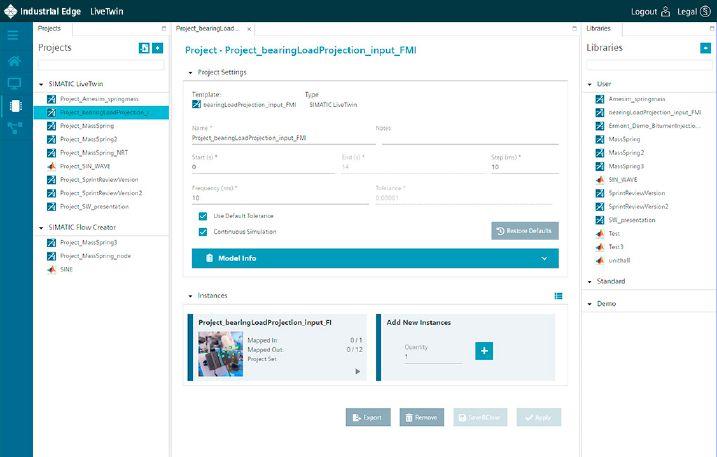This screenshot has height=457, width=717.
Task: Click the import project icon in Projects
Action: [144, 48]
